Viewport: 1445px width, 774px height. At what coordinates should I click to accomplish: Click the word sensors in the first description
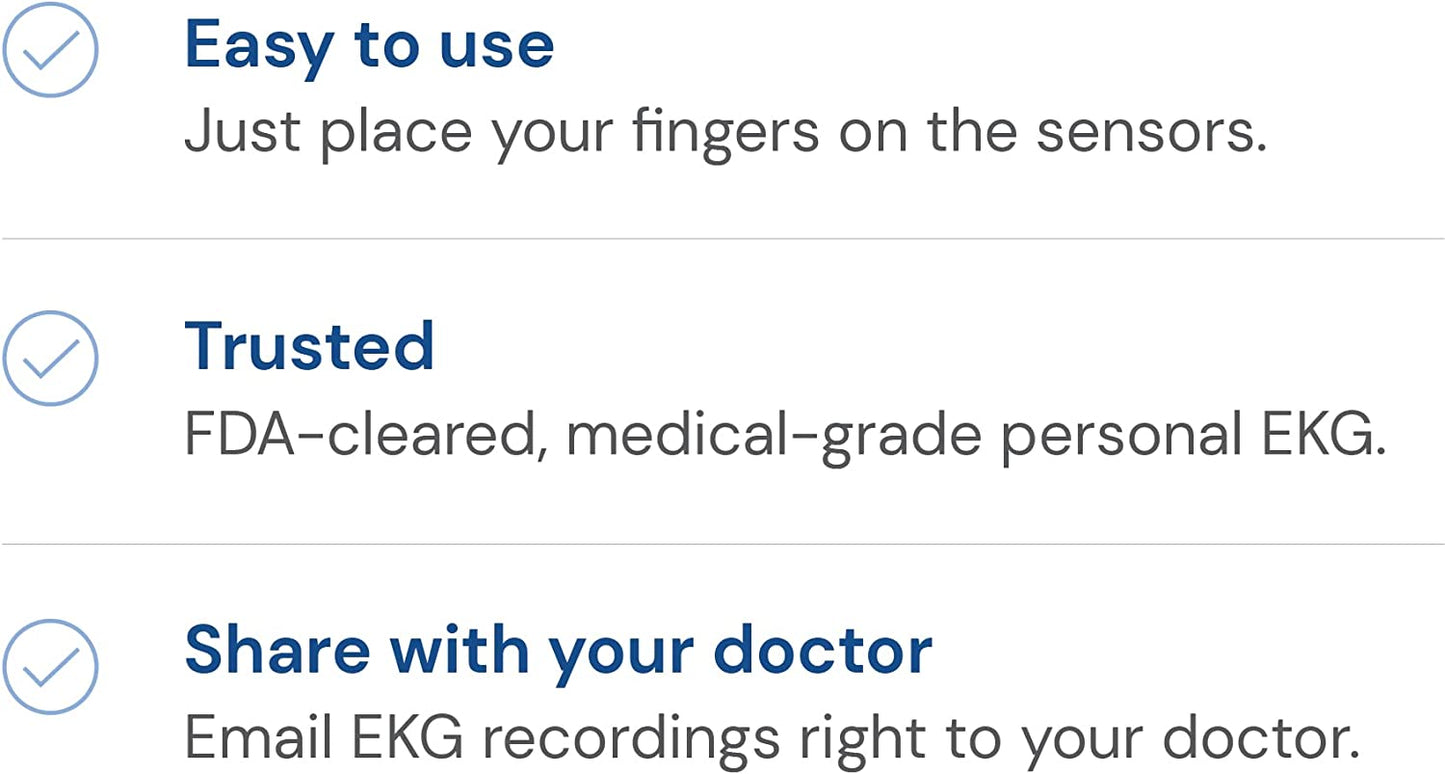point(1150,132)
